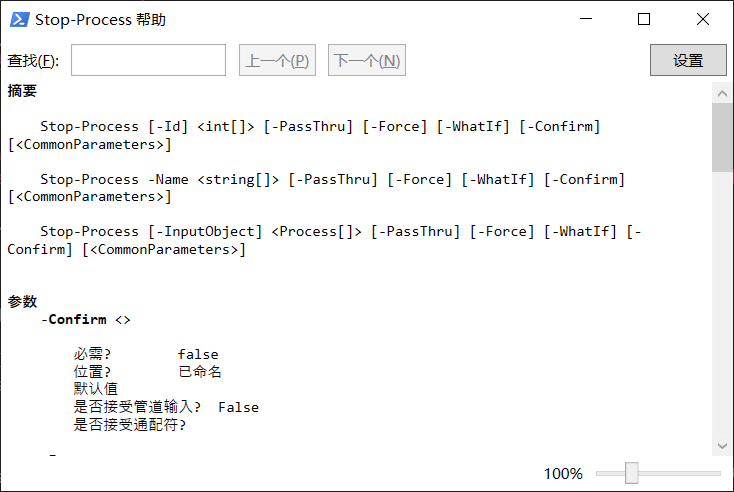This screenshot has height=492, width=734.
Task: Click the Stop-Process 帮助 window title
Action: [101, 19]
